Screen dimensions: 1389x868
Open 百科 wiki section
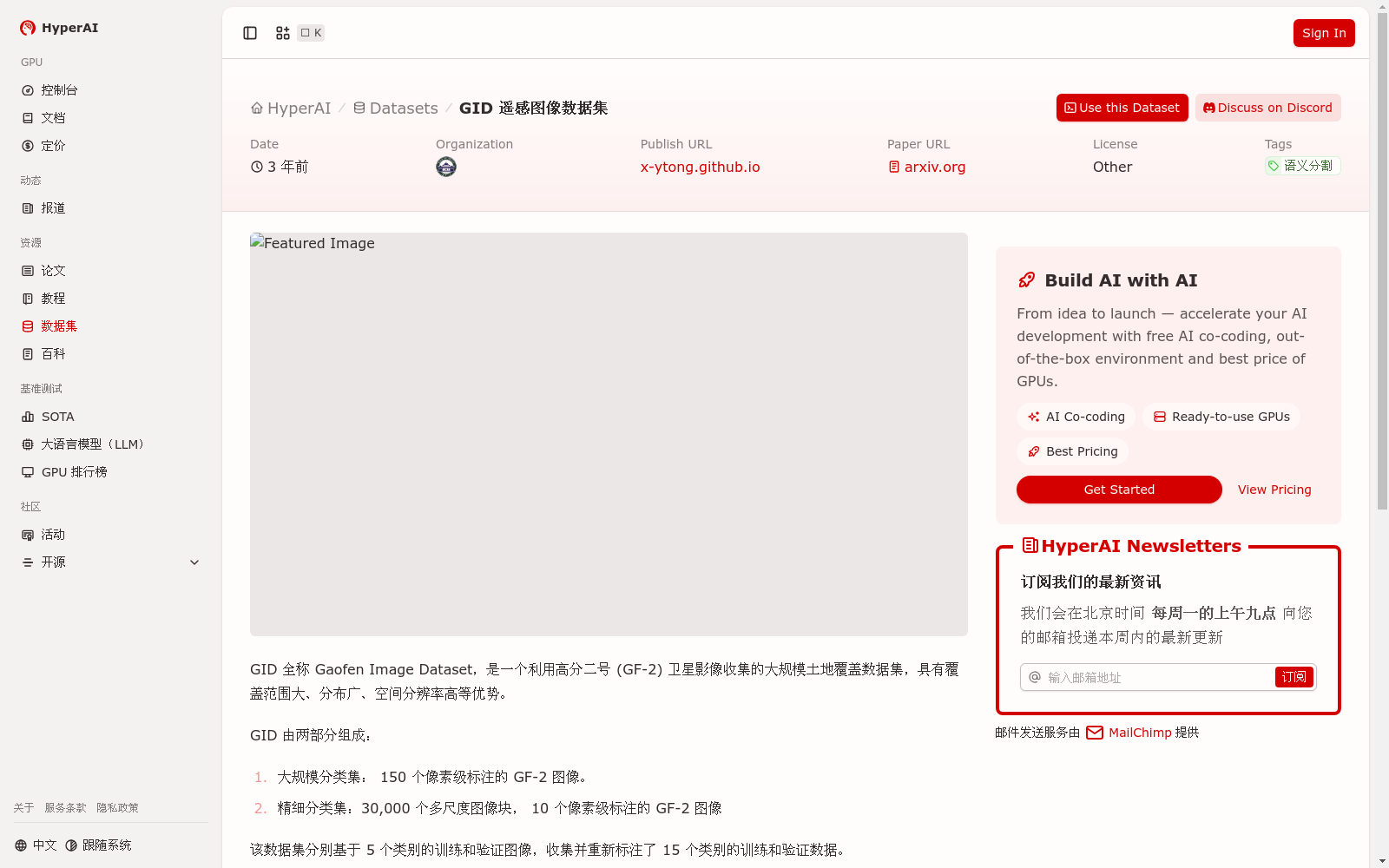111,354
